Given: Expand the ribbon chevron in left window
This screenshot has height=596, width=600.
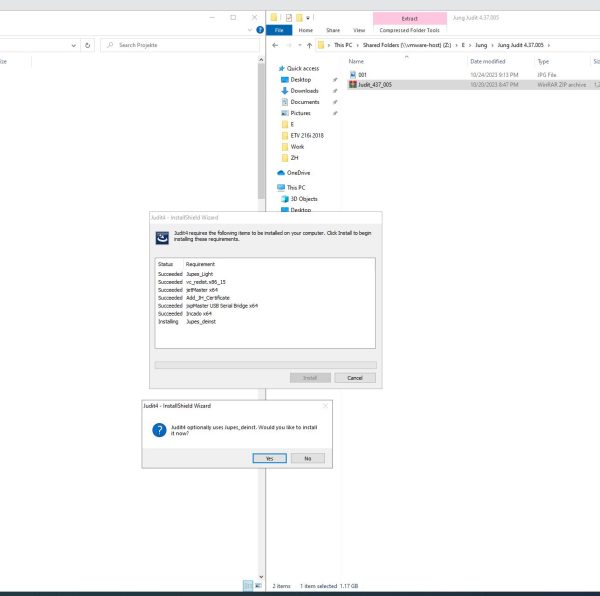Looking at the screenshot, I should 250,30.
